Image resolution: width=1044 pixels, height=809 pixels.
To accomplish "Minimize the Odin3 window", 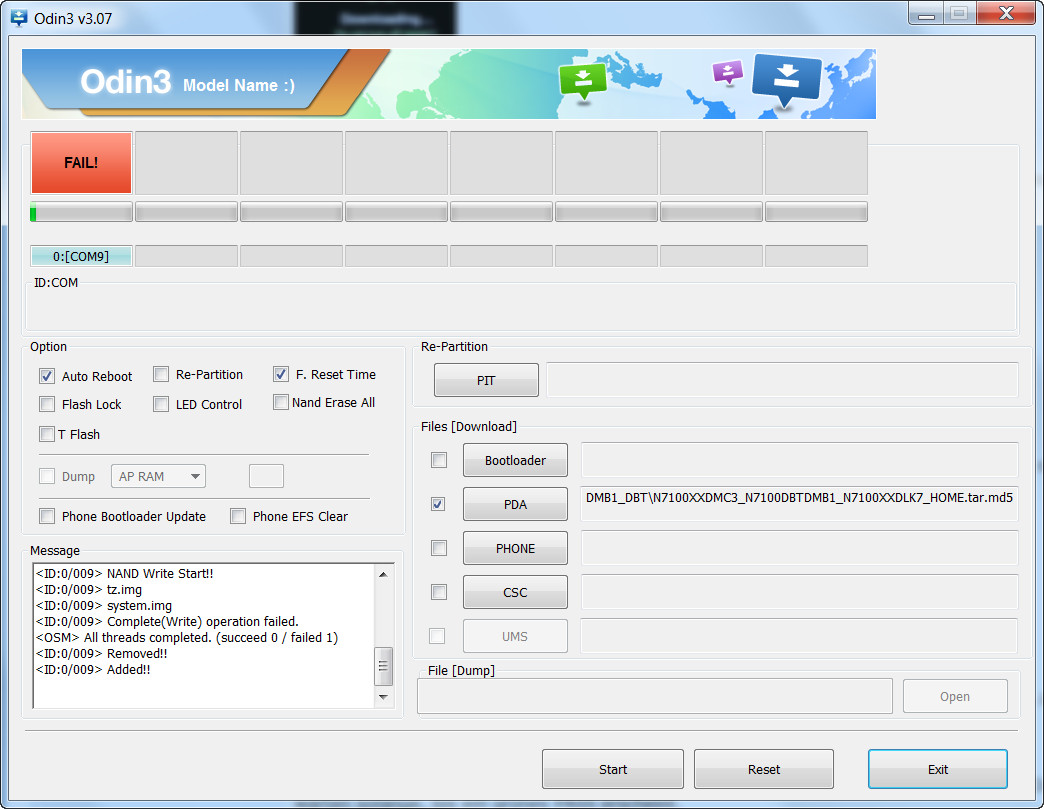I will [925, 13].
